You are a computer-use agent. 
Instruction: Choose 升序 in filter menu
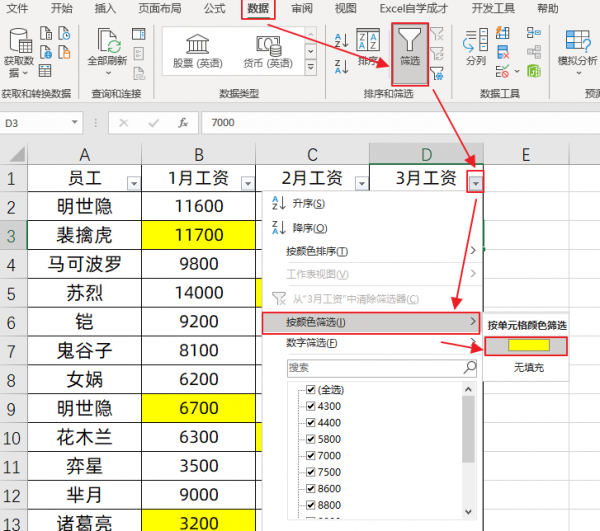(x=372, y=204)
